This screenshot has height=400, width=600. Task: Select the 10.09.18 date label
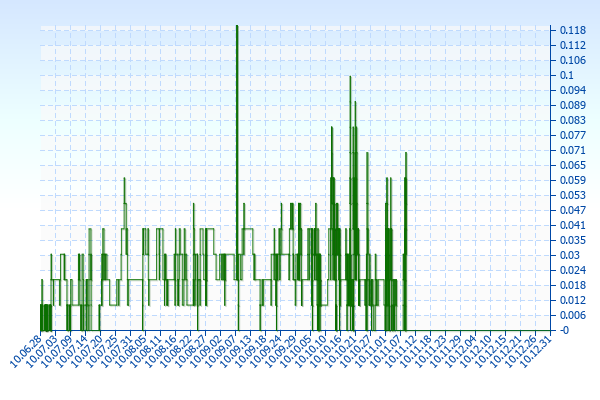pyautogui.click(x=251, y=351)
